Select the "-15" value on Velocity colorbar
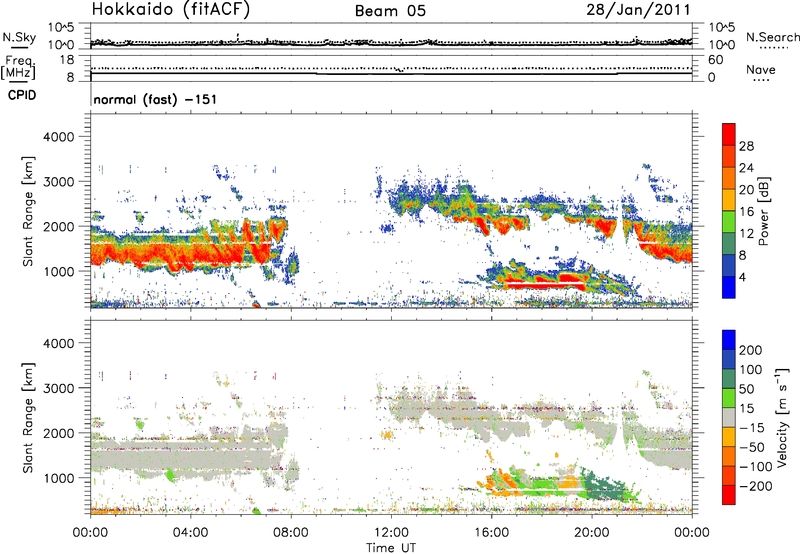The height and width of the screenshot is (554, 800). pos(751,428)
